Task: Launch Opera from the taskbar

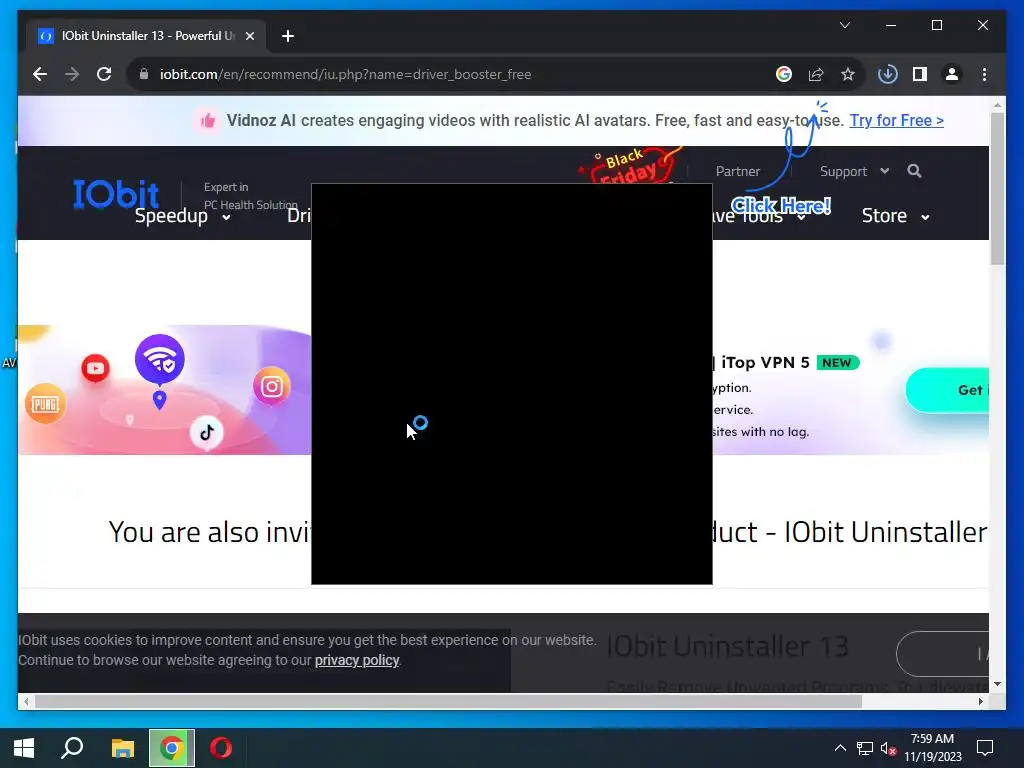Action: (221, 748)
